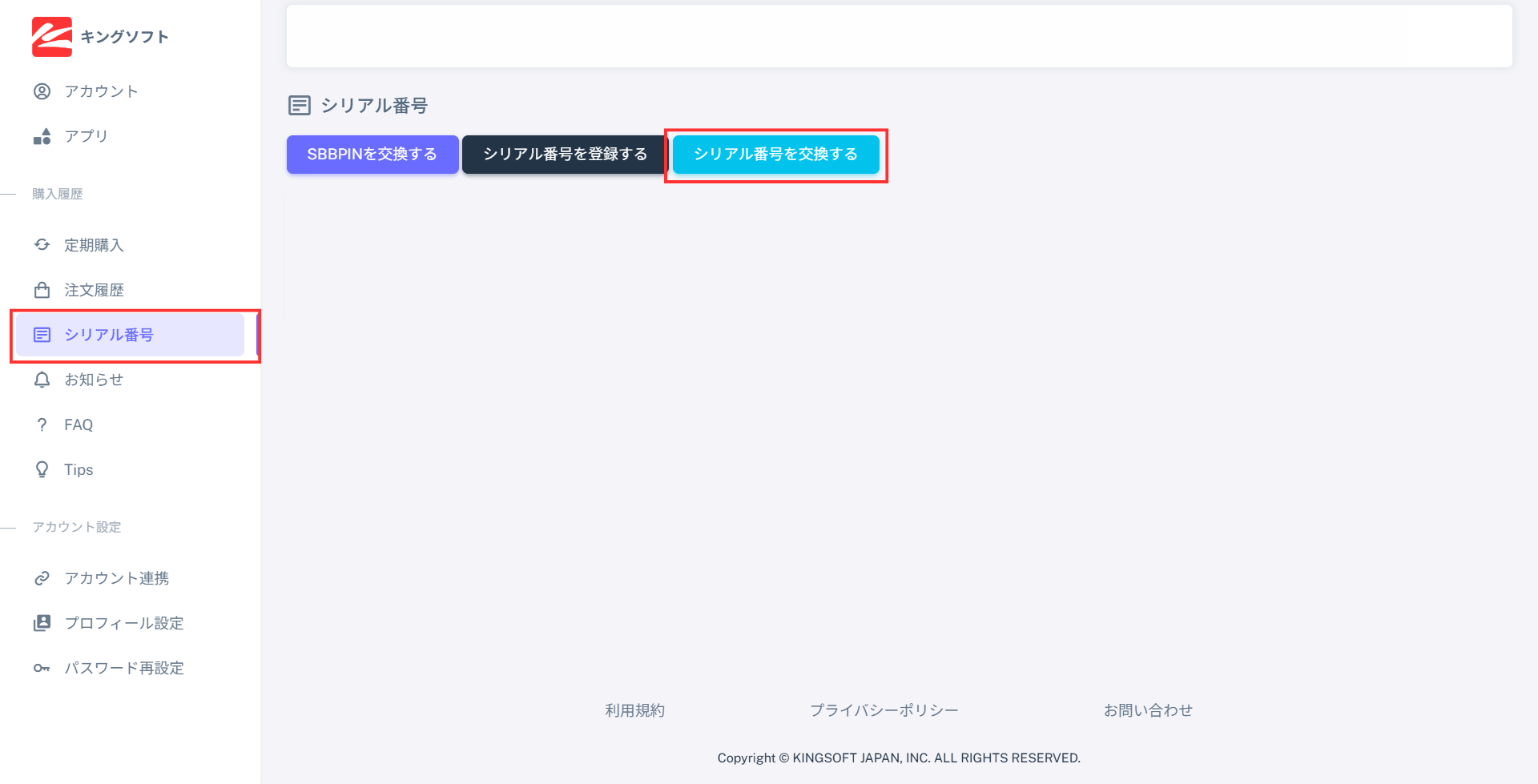1538x784 pixels.
Task: Click the Tips lightbulb icon
Action: point(42,469)
